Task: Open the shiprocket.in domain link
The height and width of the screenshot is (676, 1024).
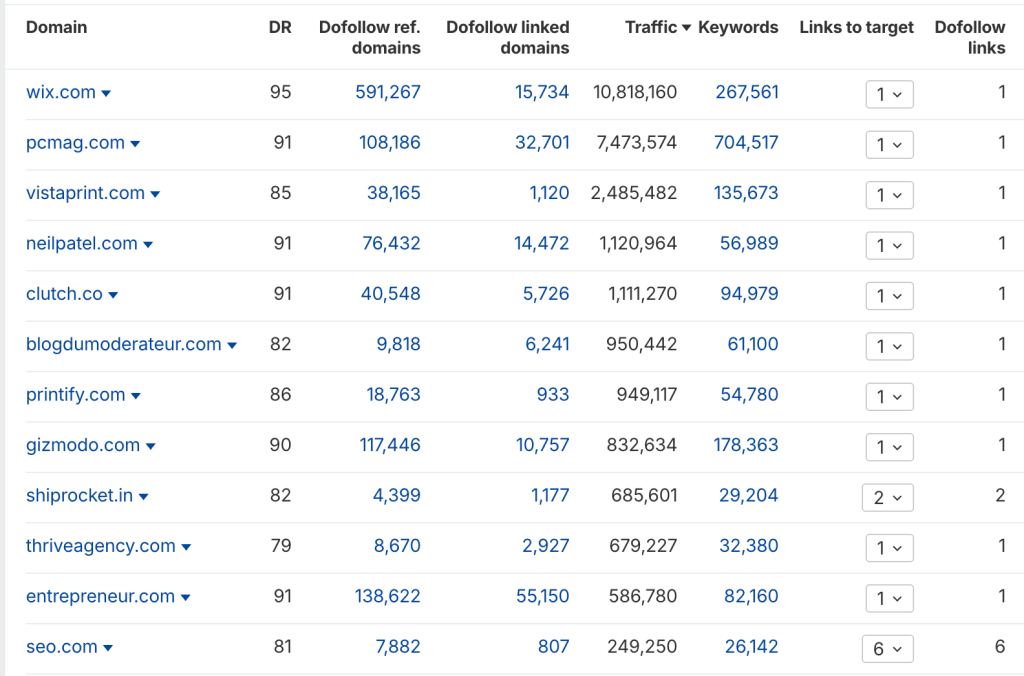Action: pos(80,495)
